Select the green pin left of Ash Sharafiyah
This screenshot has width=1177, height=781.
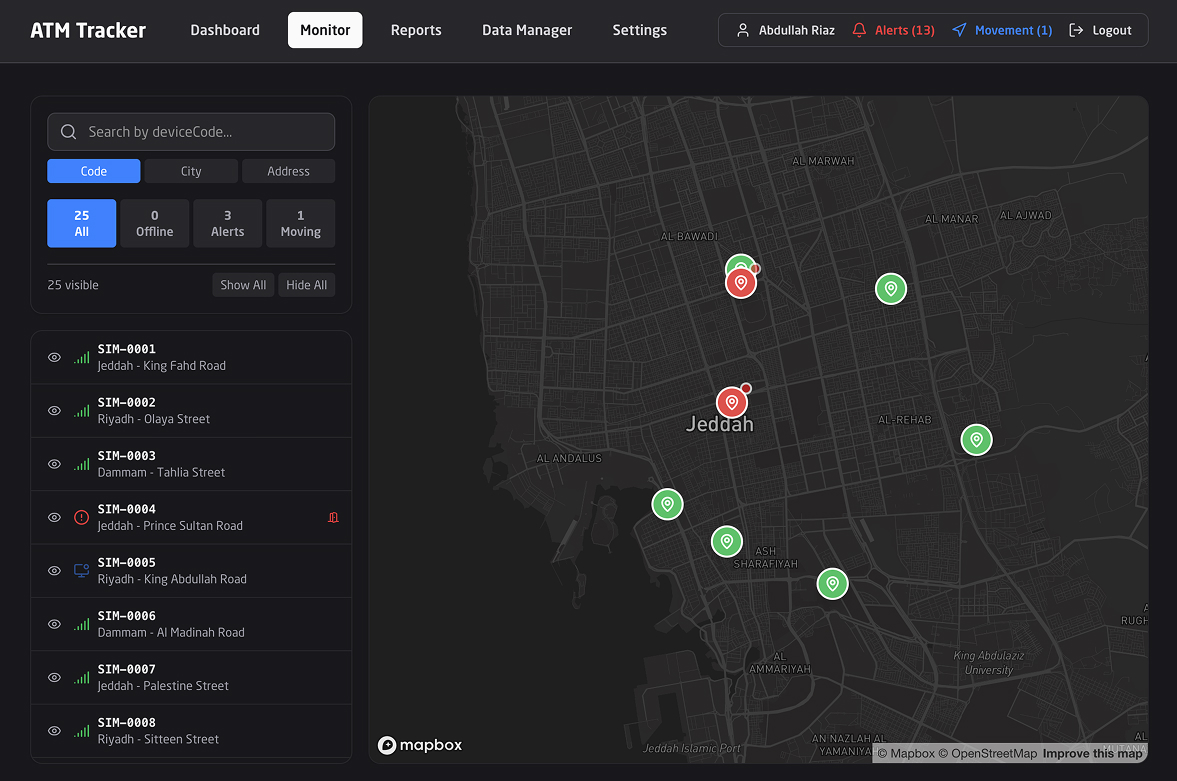727,541
